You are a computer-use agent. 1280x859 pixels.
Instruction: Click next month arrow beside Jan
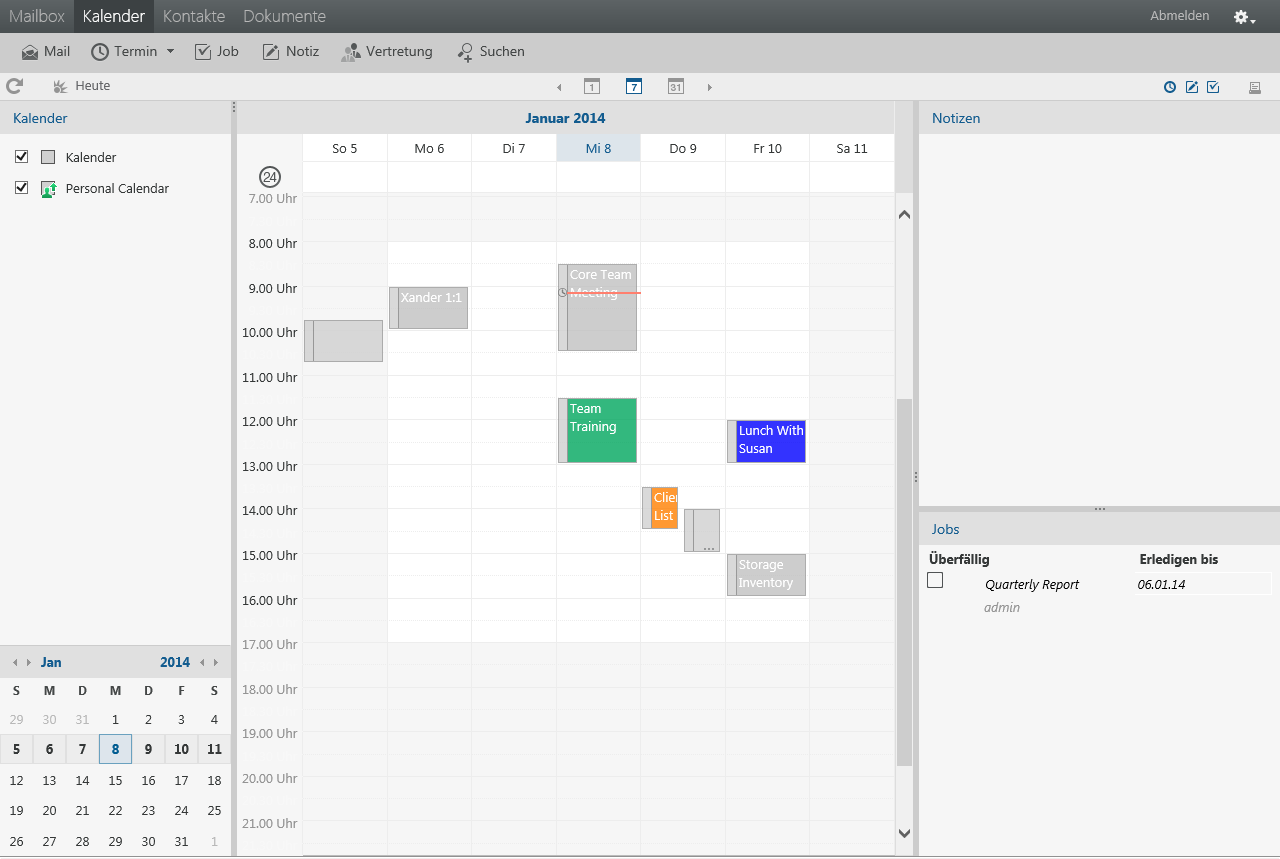point(28,662)
